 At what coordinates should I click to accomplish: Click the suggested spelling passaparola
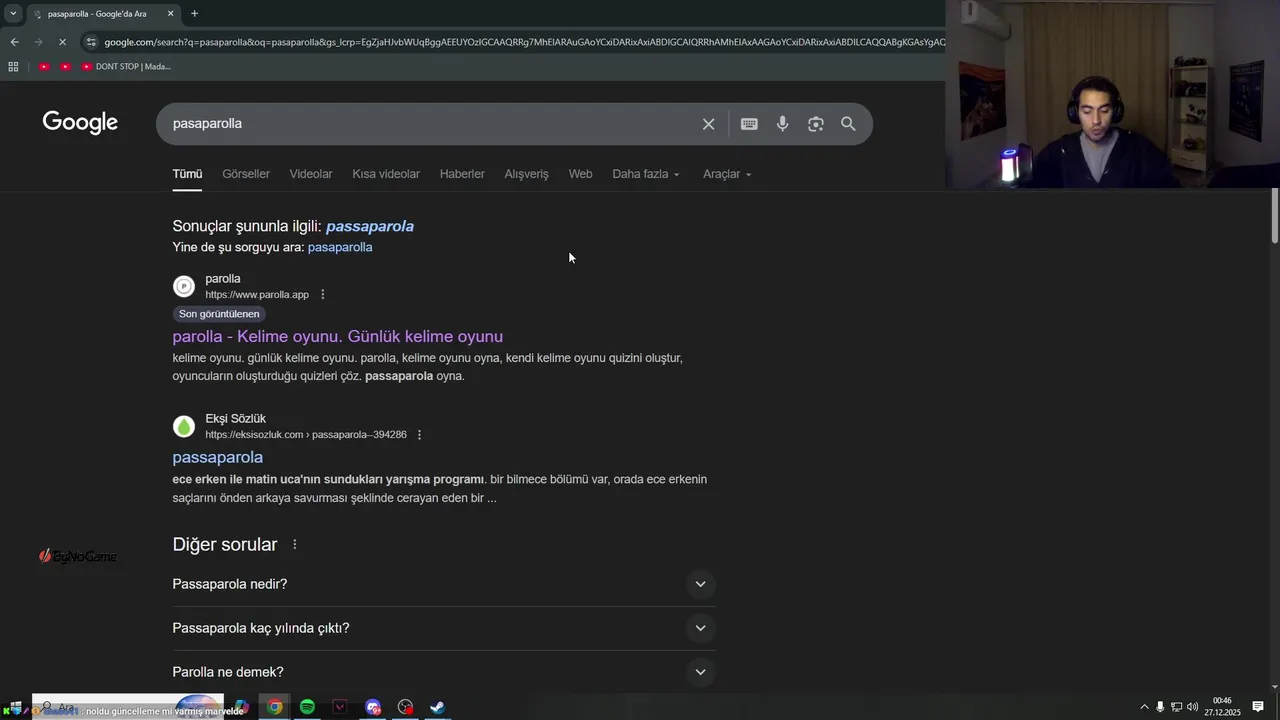click(x=370, y=226)
